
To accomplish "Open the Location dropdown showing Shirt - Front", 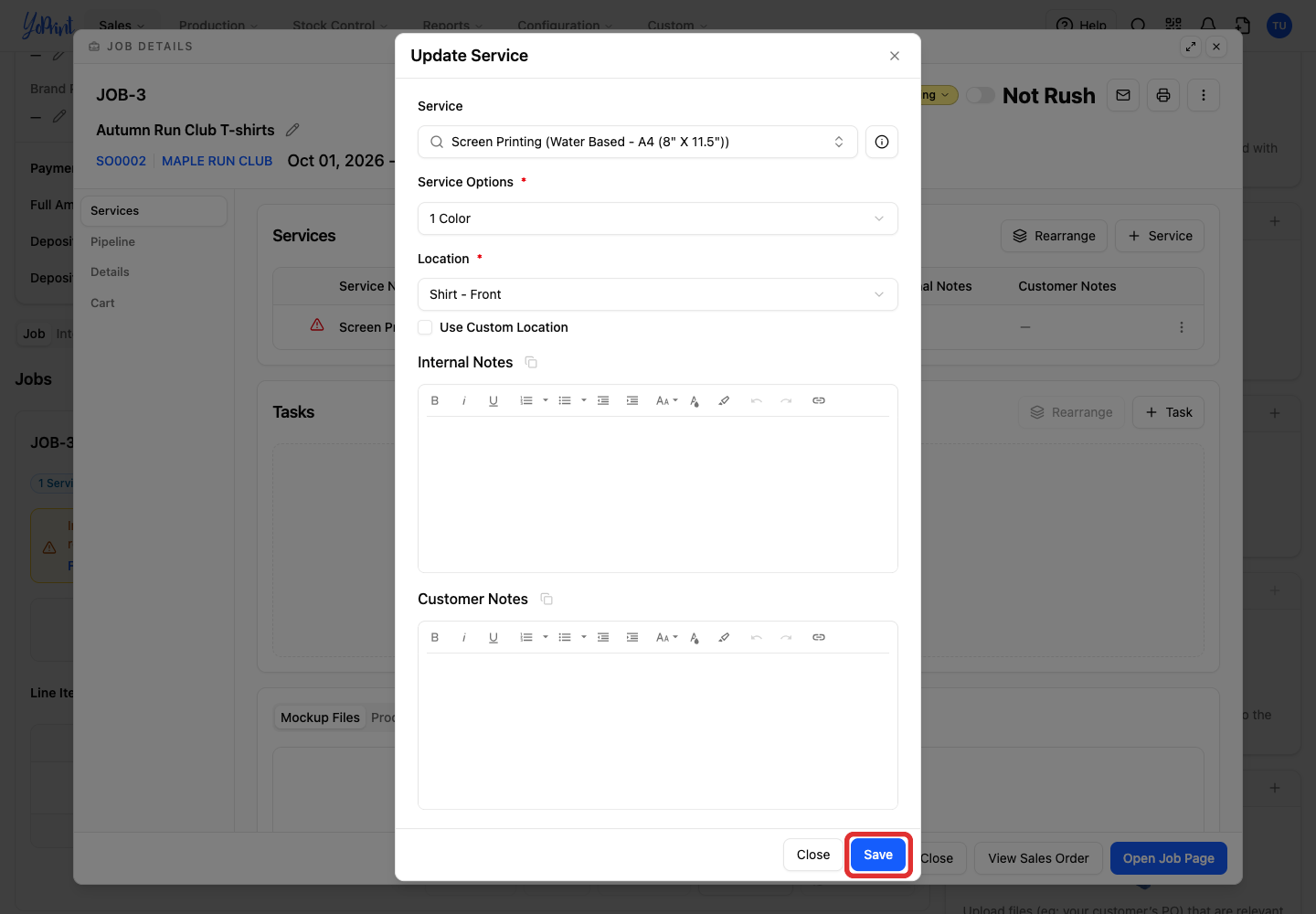I will coord(658,294).
